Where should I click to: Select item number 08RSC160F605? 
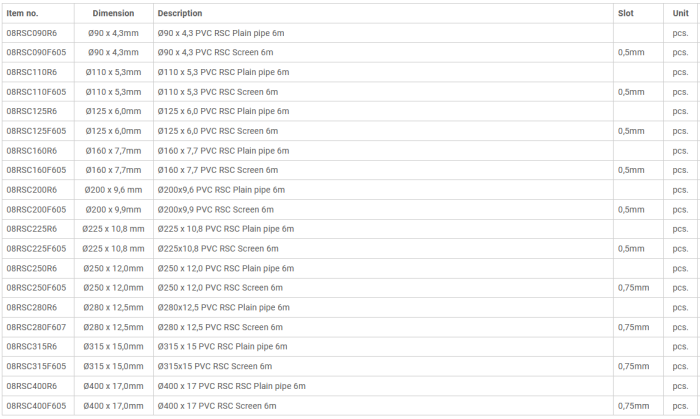click(x=37, y=170)
